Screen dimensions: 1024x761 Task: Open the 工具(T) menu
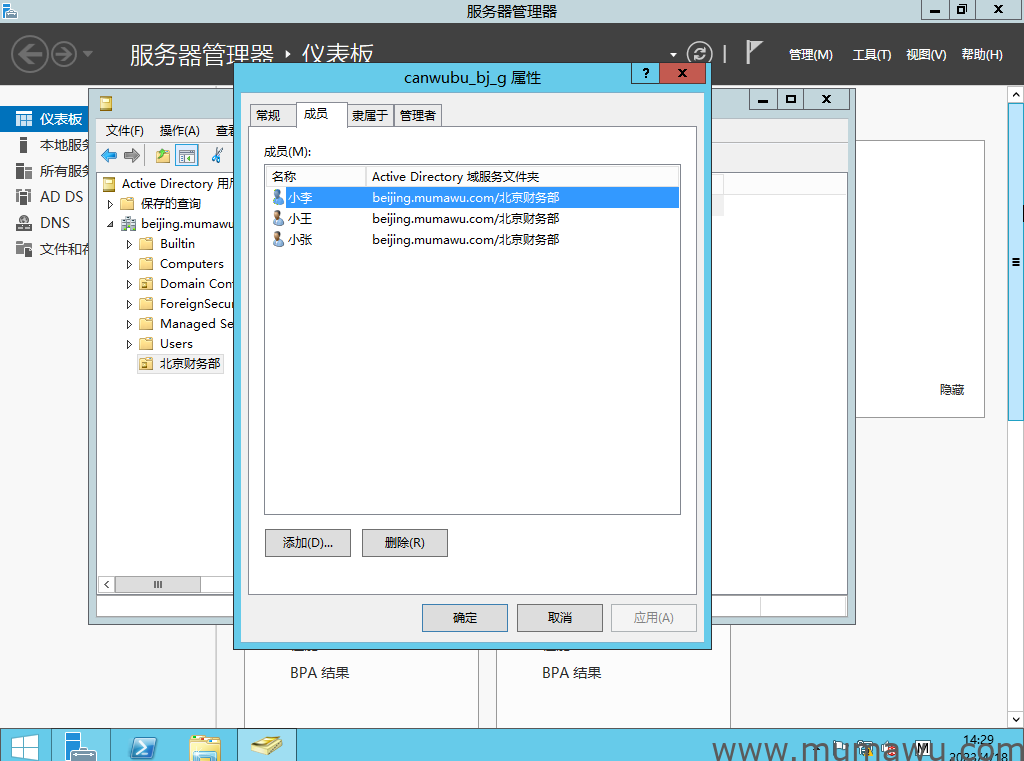(871, 55)
